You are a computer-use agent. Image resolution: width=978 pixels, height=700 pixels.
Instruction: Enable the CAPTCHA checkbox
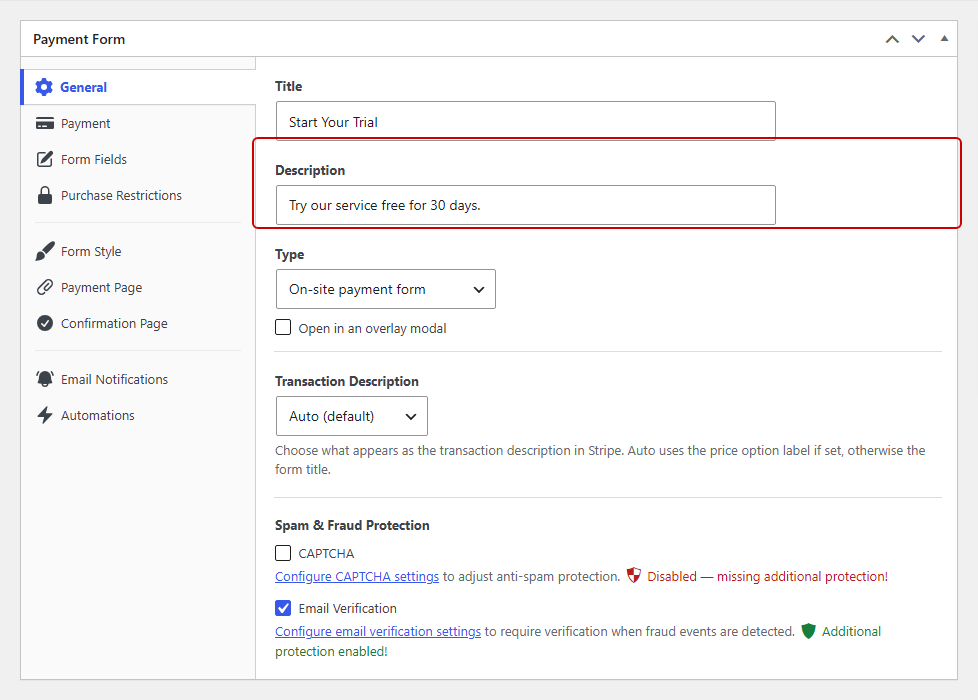point(283,553)
